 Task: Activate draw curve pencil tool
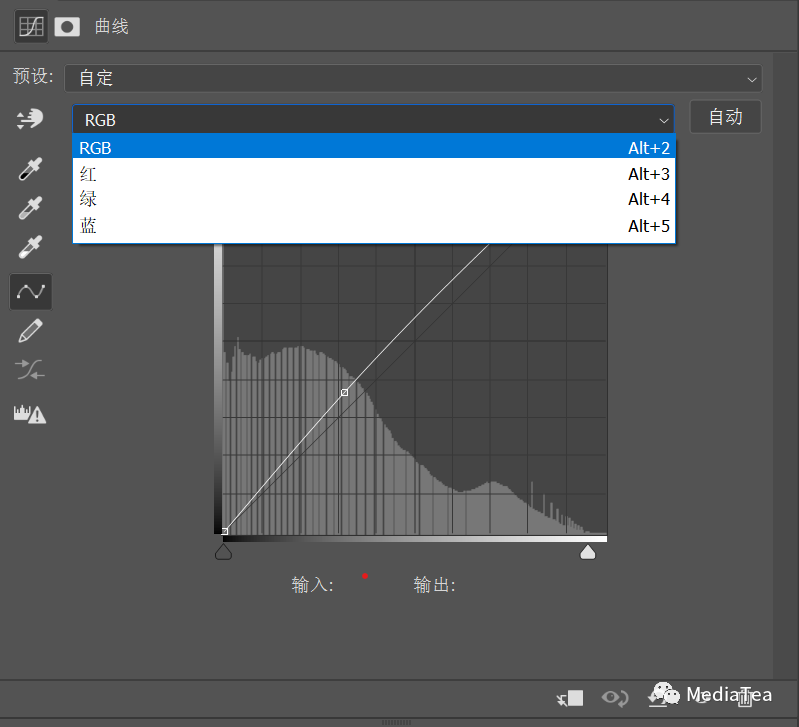pos(30,331)
